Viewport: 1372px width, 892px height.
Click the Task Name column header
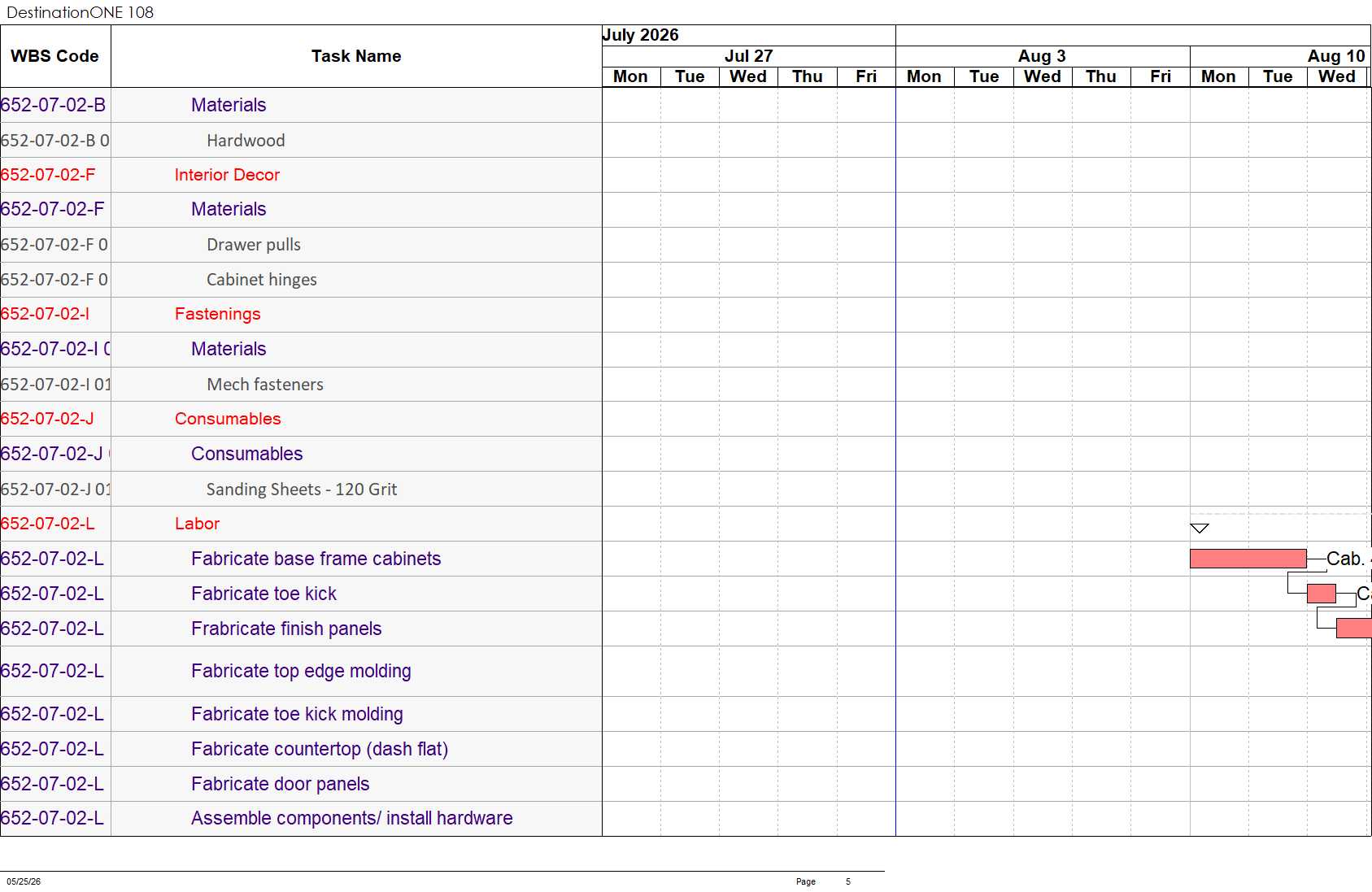[356, 56]
